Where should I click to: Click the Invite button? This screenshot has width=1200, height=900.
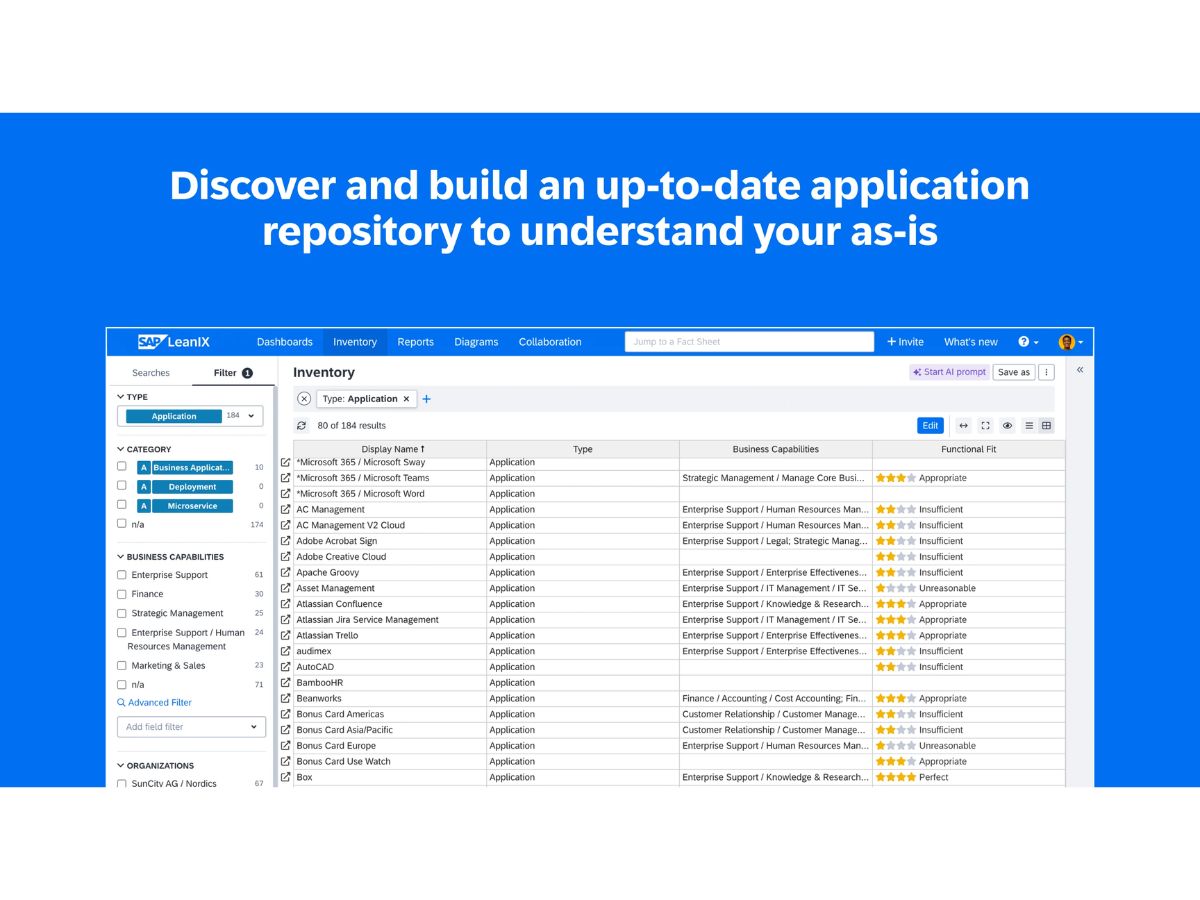coord(906,342)
